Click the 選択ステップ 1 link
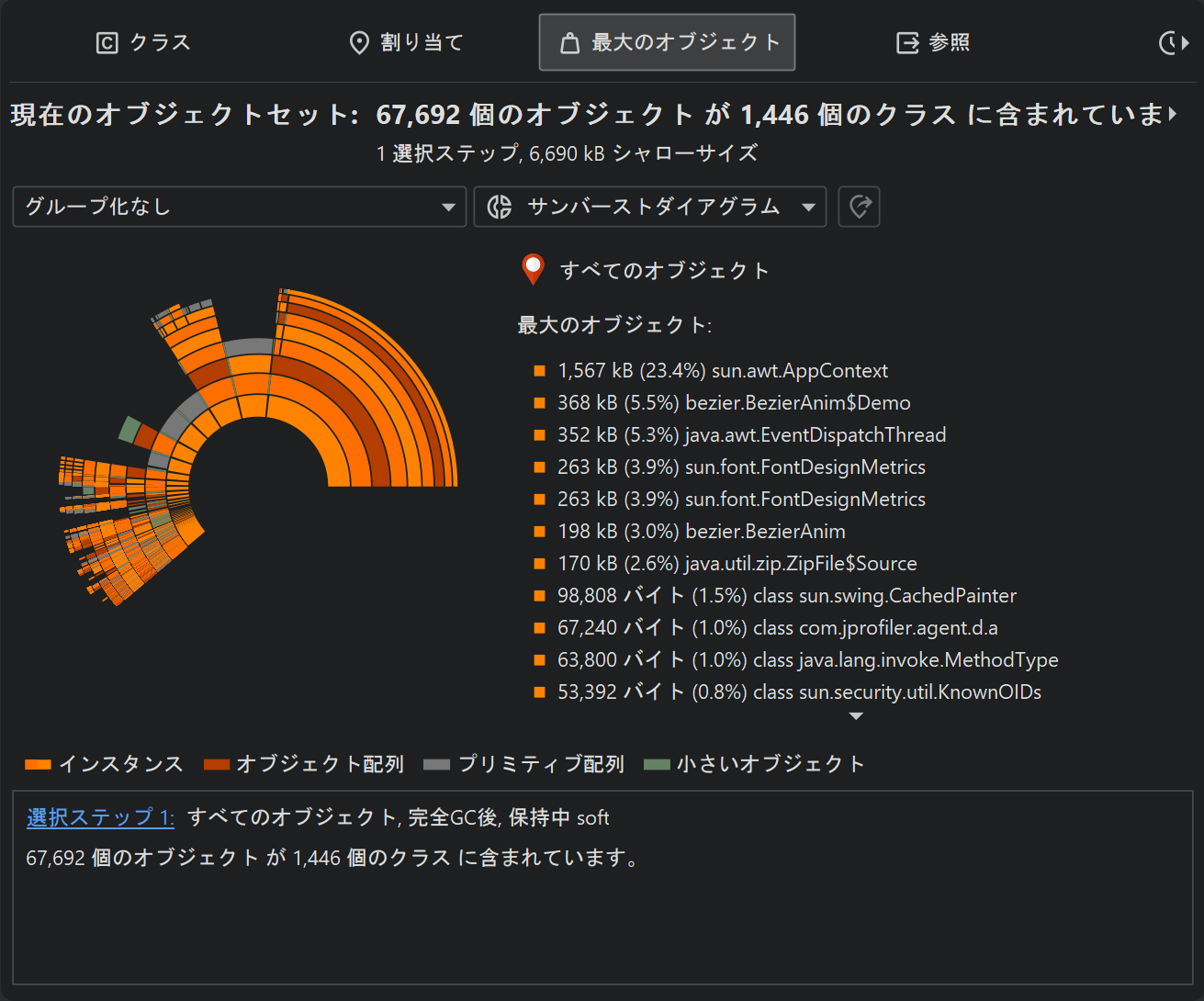The height and width of the screenshot is (1001, 1204). [100, 817]
